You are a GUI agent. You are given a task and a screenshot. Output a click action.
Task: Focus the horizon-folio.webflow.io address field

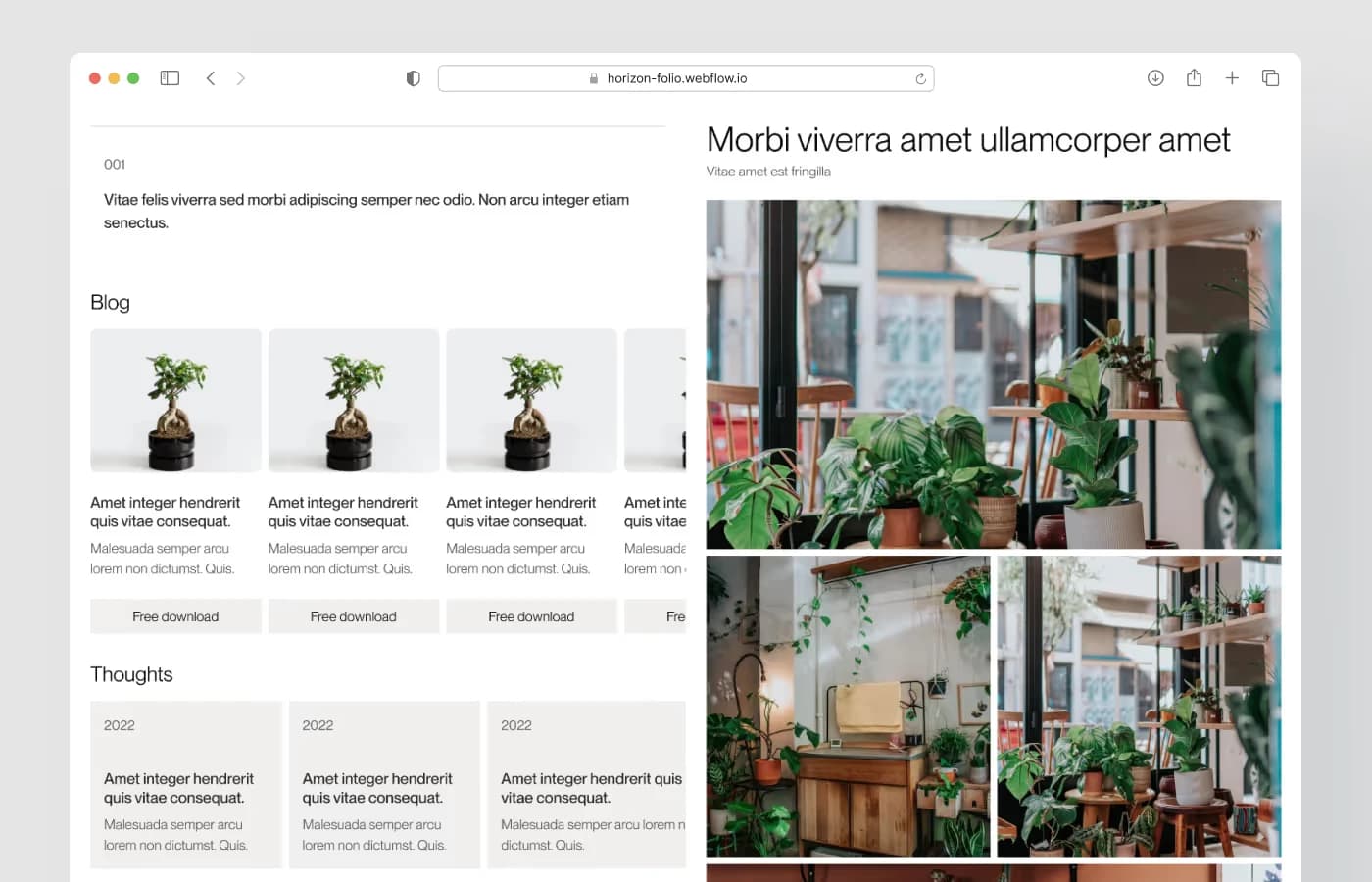[686, 78]
